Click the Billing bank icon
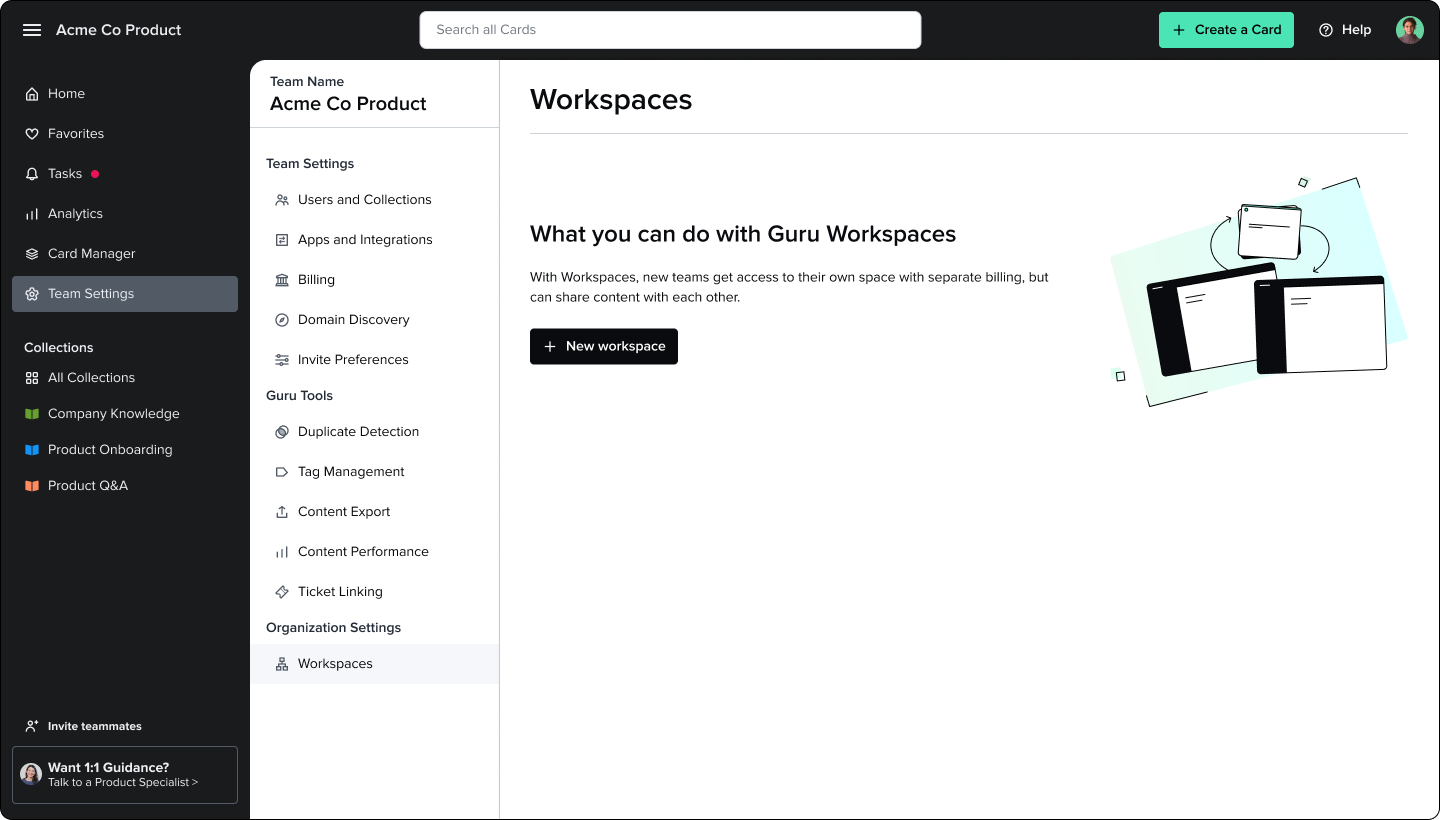 point(282,280)
